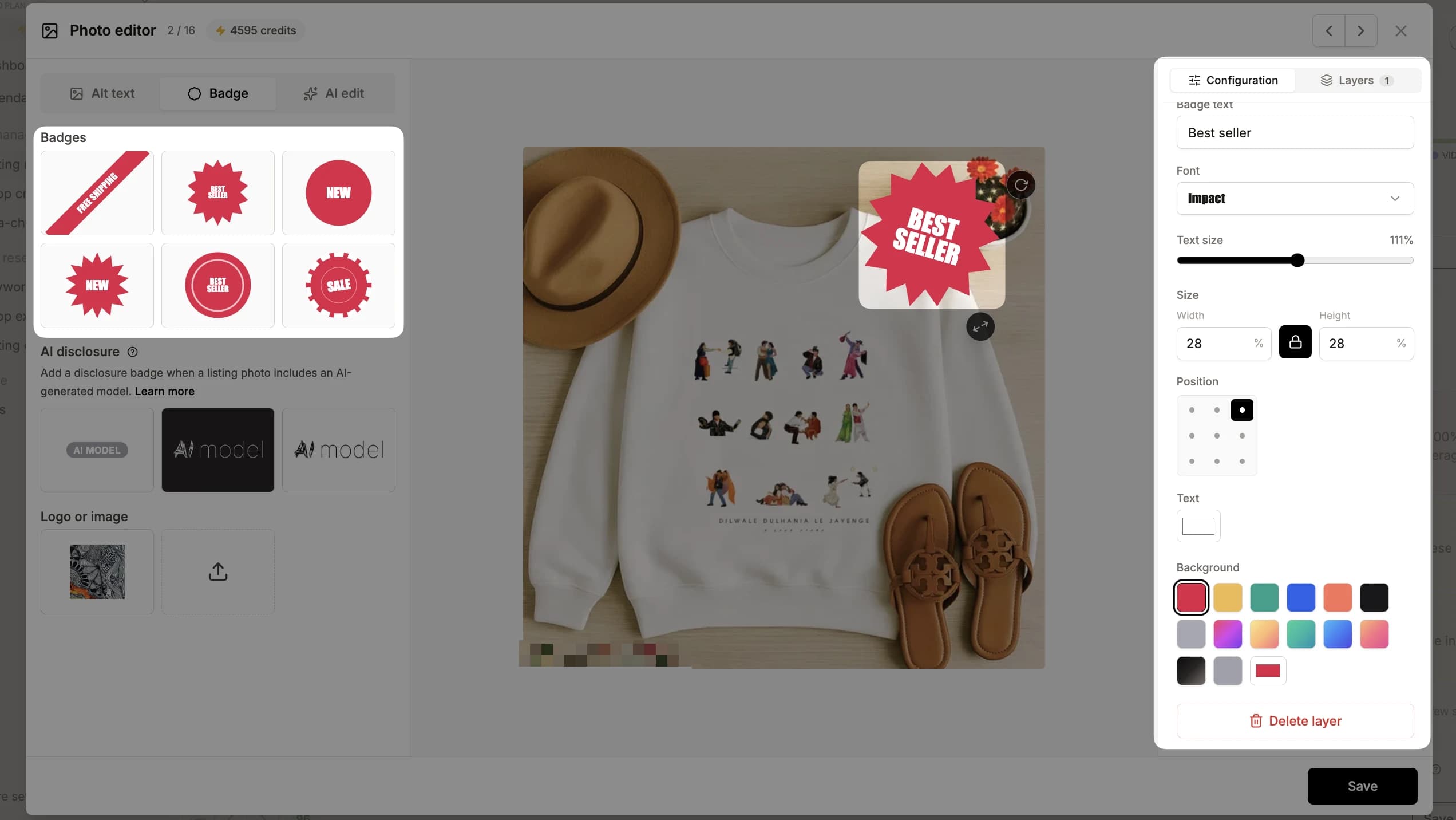Click the Save button
The width and height of the screenshot is (1456, 820).
click(1362, 786)
